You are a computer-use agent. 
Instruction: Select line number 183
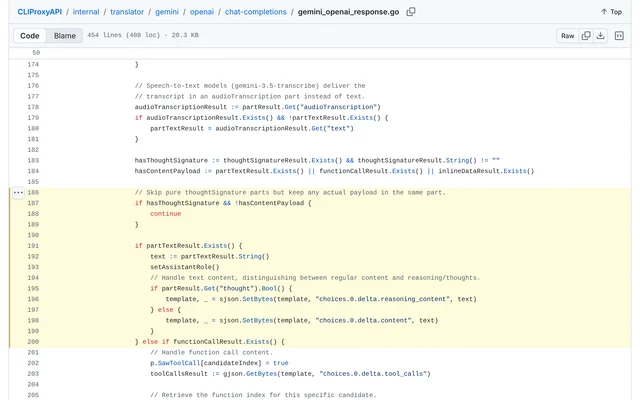click(x=33, y=160)
